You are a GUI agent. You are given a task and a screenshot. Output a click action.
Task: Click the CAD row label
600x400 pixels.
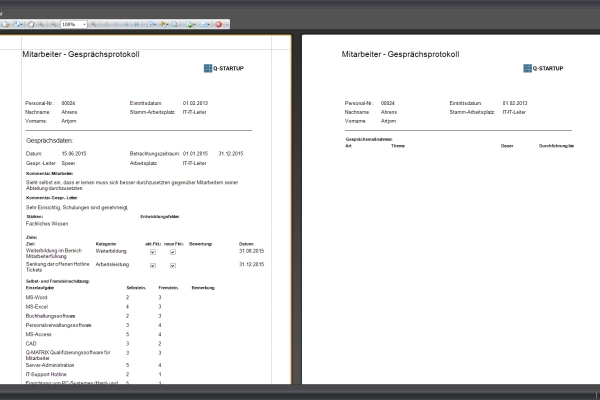pyautogui.click(x=31, y=344)
